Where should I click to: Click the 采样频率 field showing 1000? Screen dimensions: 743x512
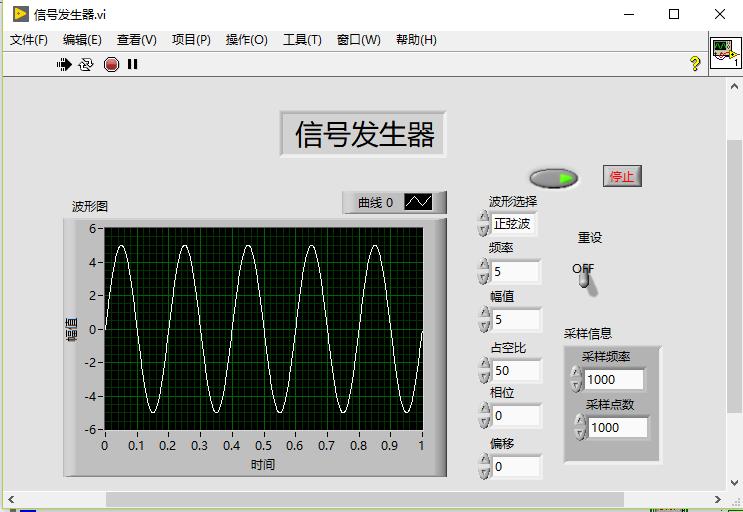pos(614,379)
